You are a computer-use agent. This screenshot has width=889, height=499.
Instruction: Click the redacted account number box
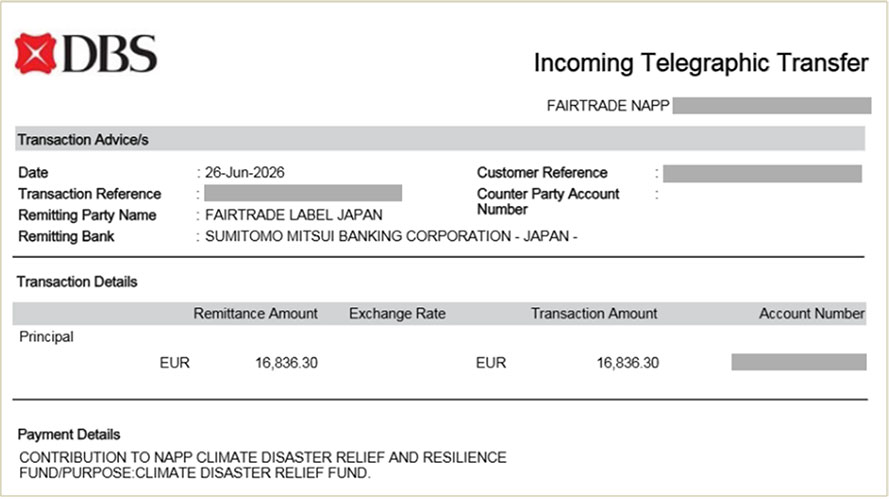coord(799,362)
